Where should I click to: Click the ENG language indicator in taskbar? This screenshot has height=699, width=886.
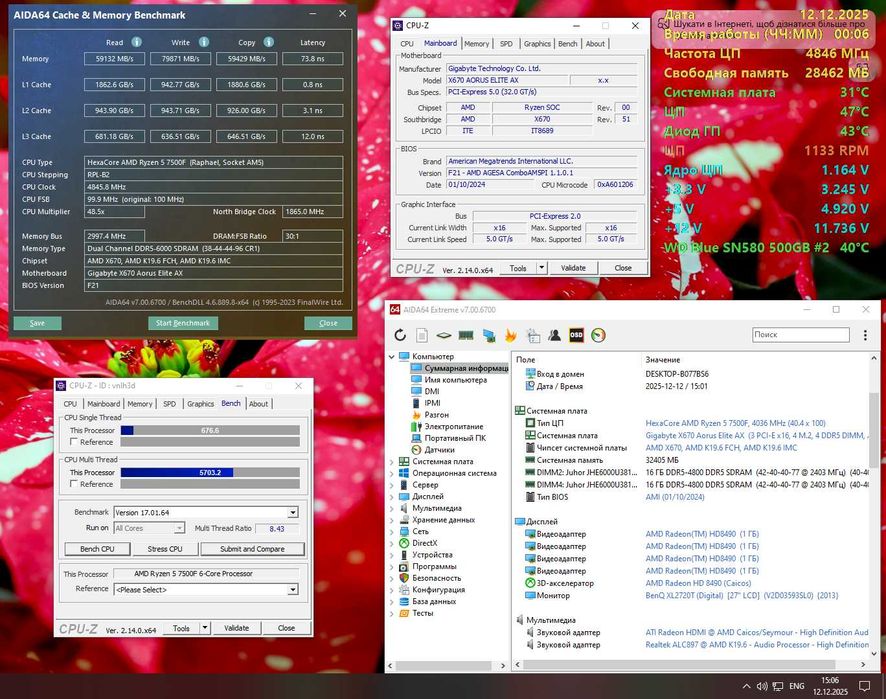pos(797,687)
